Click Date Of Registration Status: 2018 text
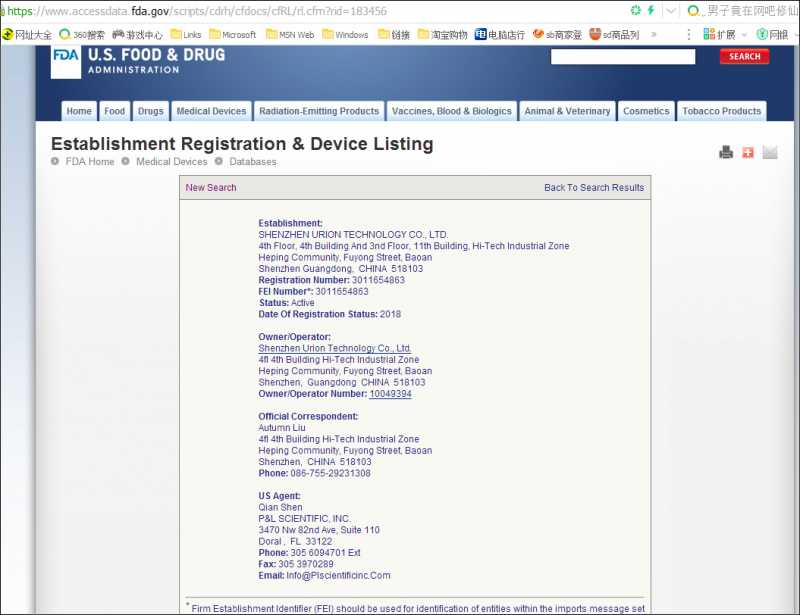 [330, 314]
